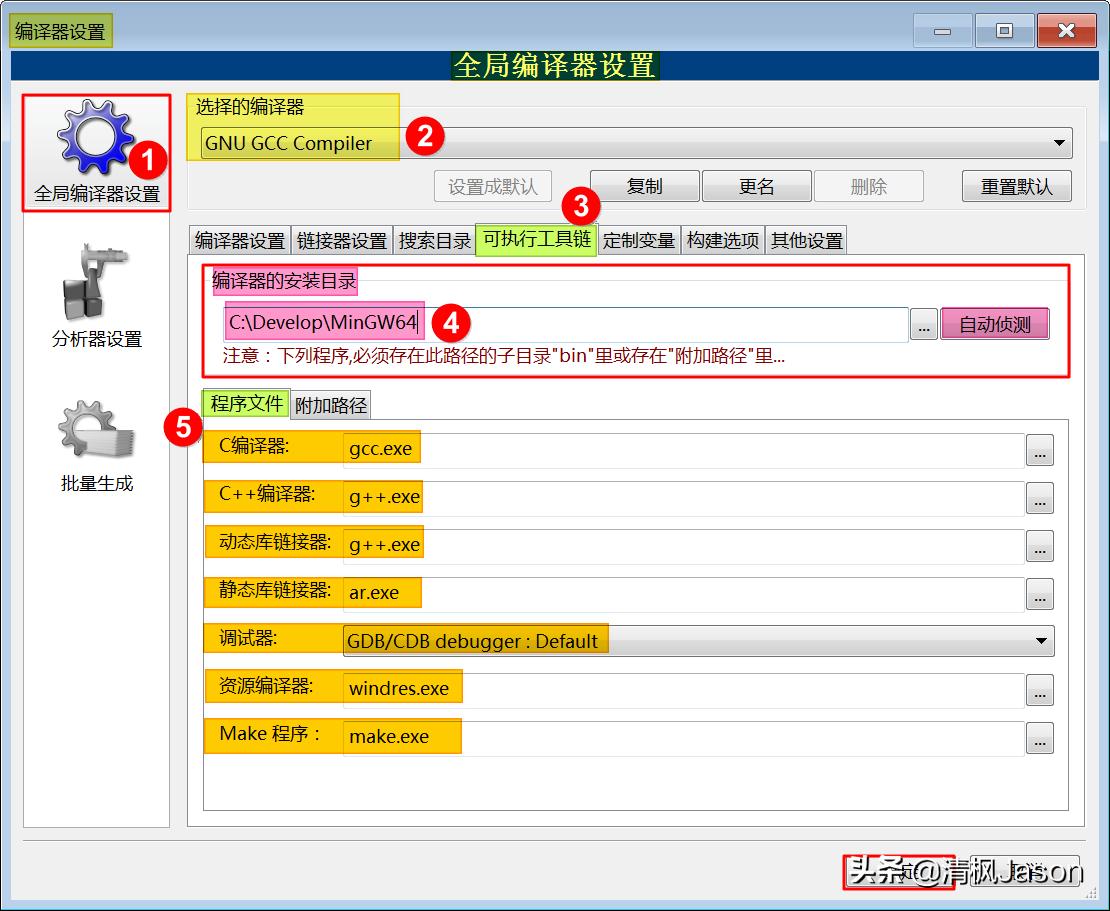Browse for the 资源编译器 windres.exe file
The image size is (1110, 911).
pyautogui.click(x=1039, y=689)
